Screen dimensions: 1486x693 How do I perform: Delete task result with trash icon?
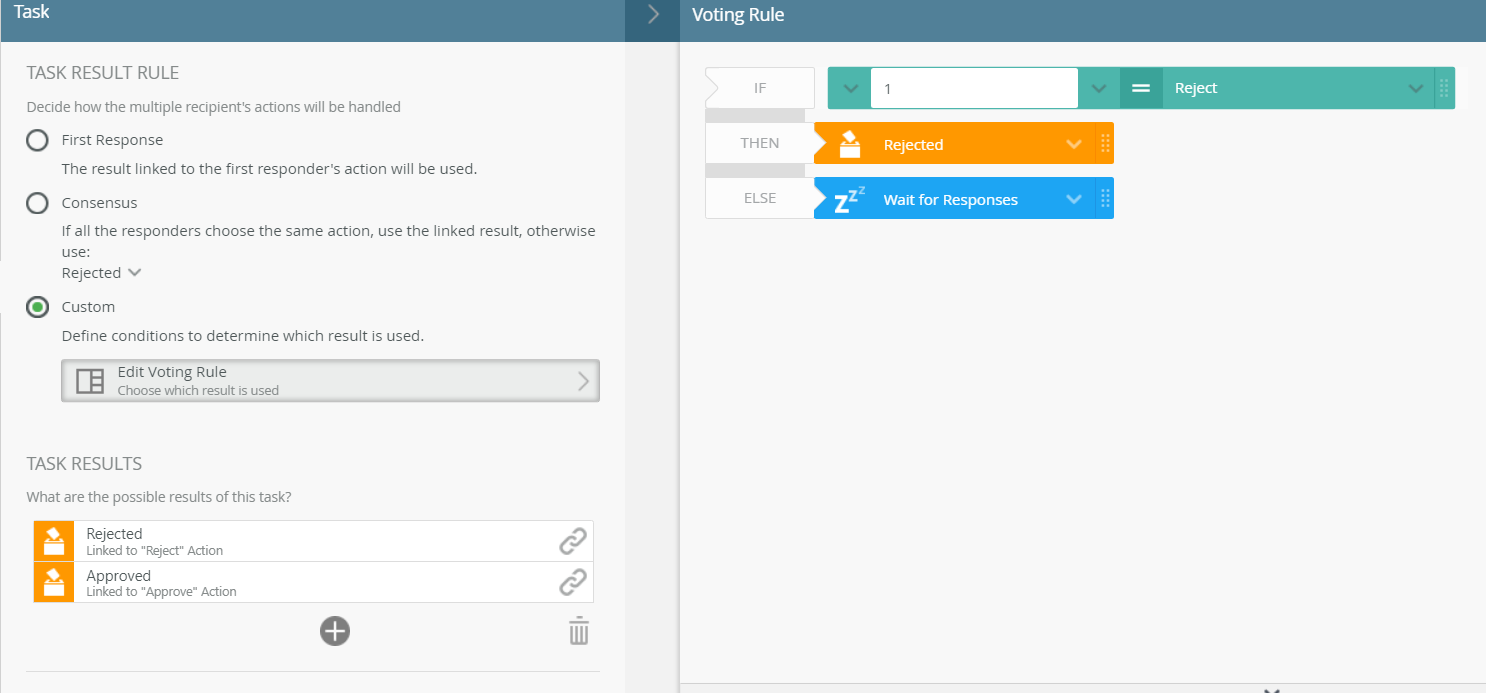click(579, 631)
